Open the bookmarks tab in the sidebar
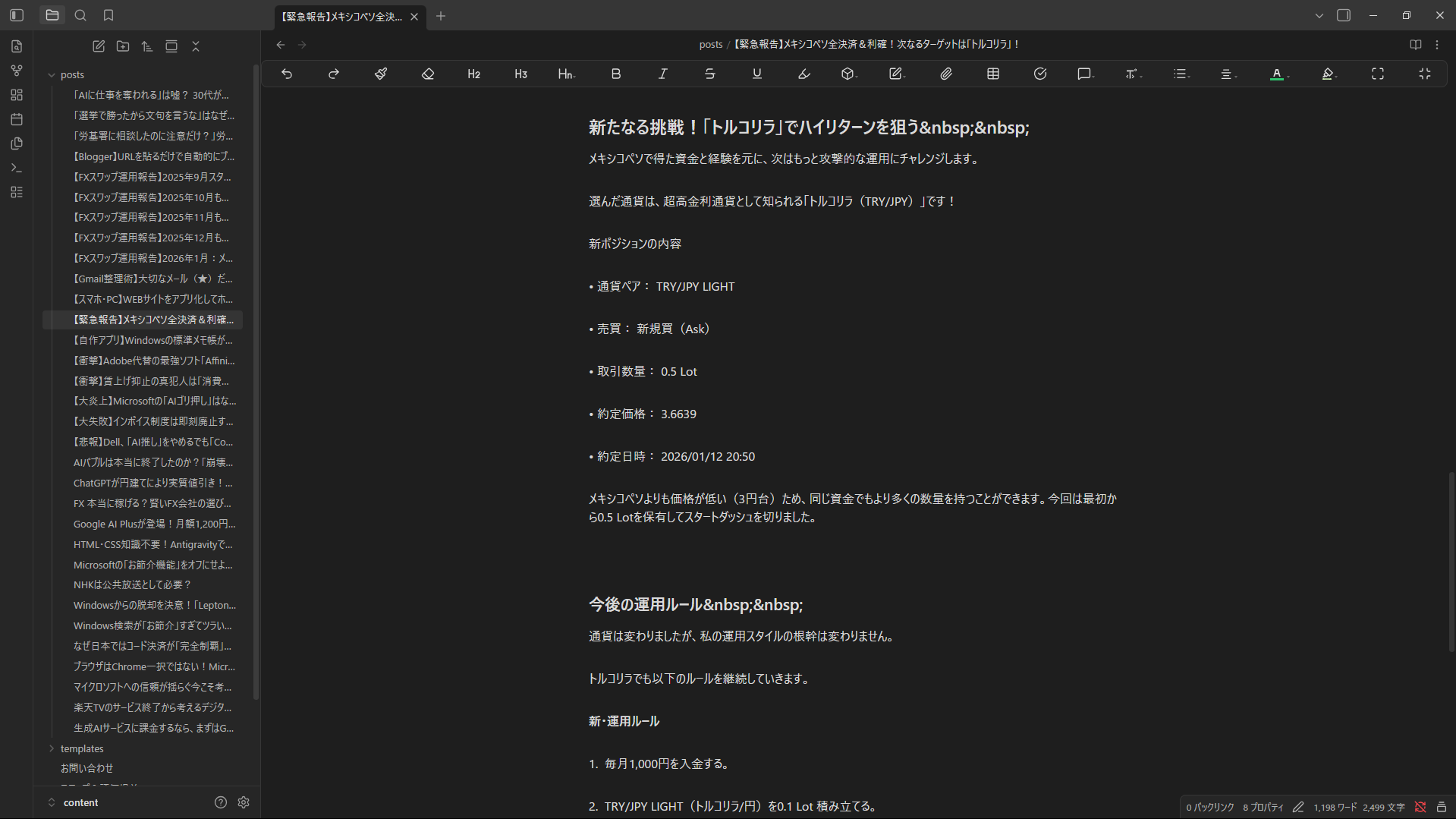The image size is (1456, 819). tap(108, 14)
